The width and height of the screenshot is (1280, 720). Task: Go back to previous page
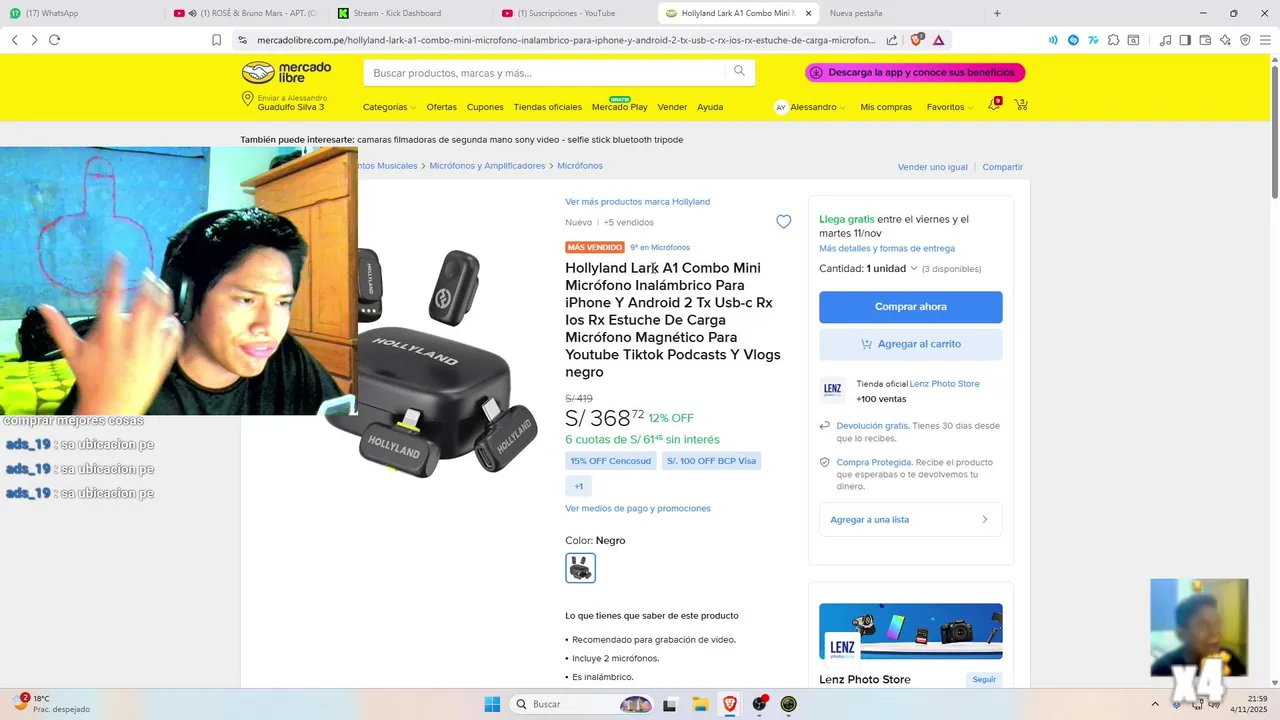[15, 40]
